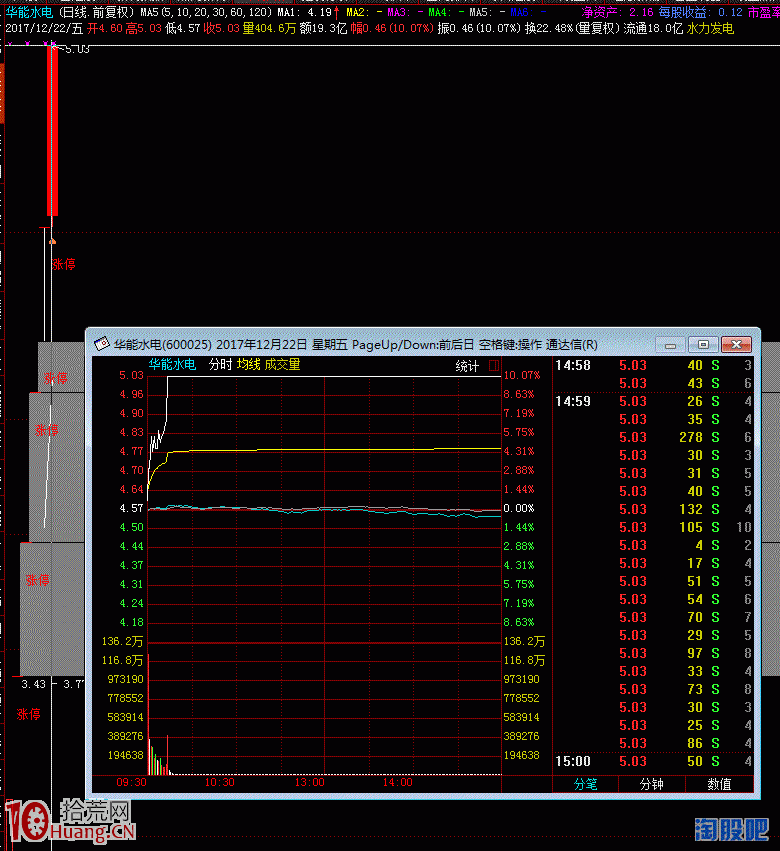
Task: Click the 14:00 time axis label
Action: point(398,782)
